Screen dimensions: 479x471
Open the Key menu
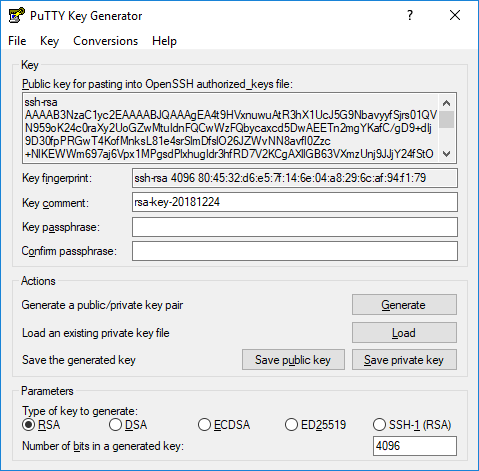click(x=49, y=41)
